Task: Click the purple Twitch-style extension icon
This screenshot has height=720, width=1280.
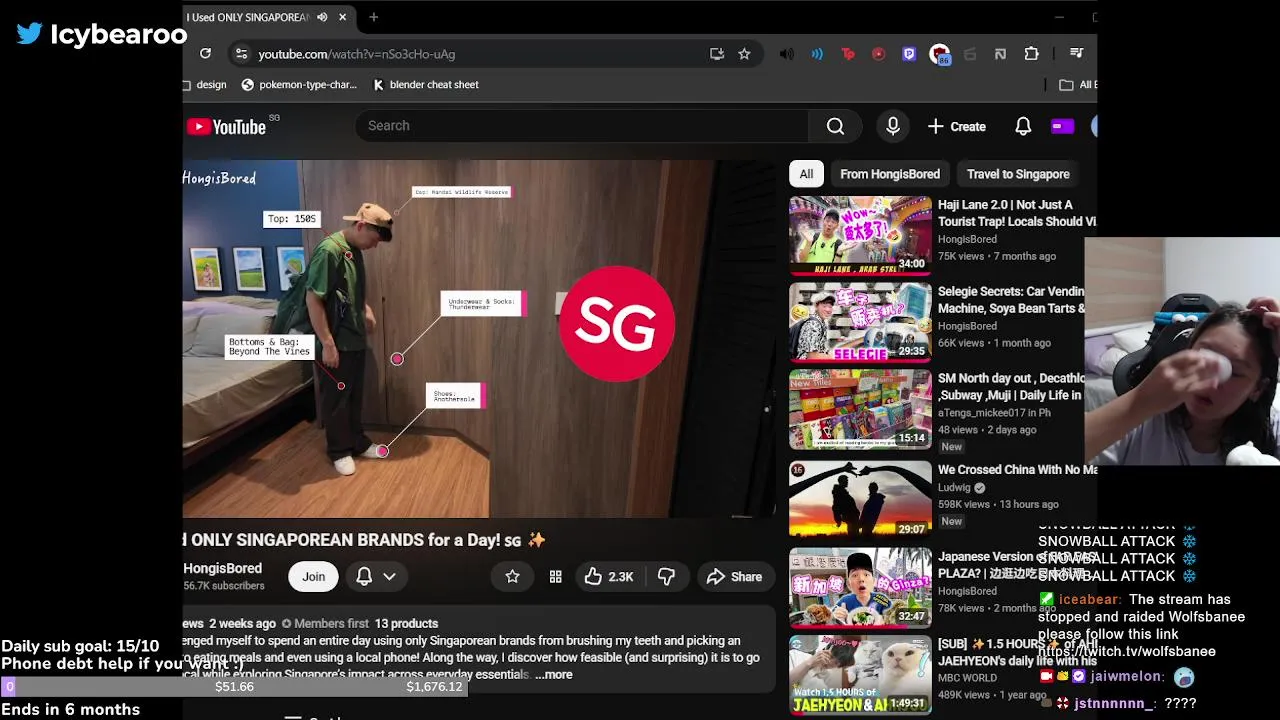Action: click(909, 54)
